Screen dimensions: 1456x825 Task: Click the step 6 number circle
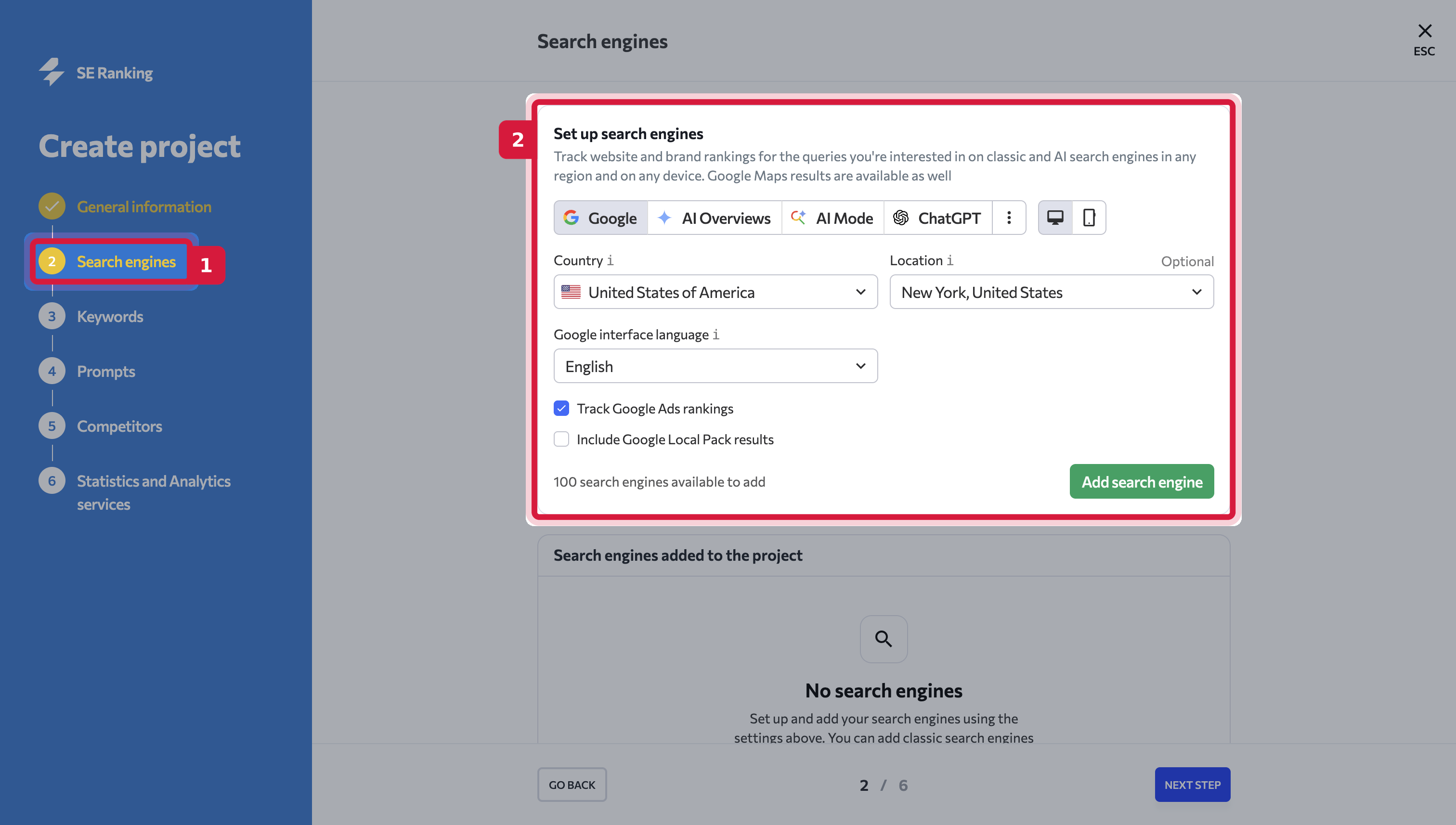click(52, 481)
